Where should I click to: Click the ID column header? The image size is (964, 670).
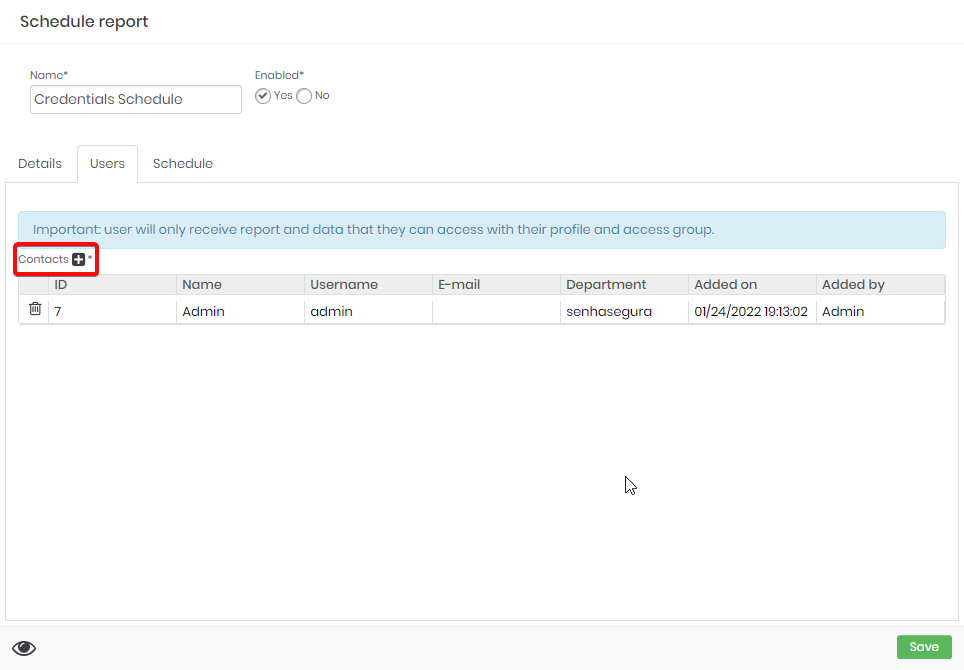coord(113,285)
